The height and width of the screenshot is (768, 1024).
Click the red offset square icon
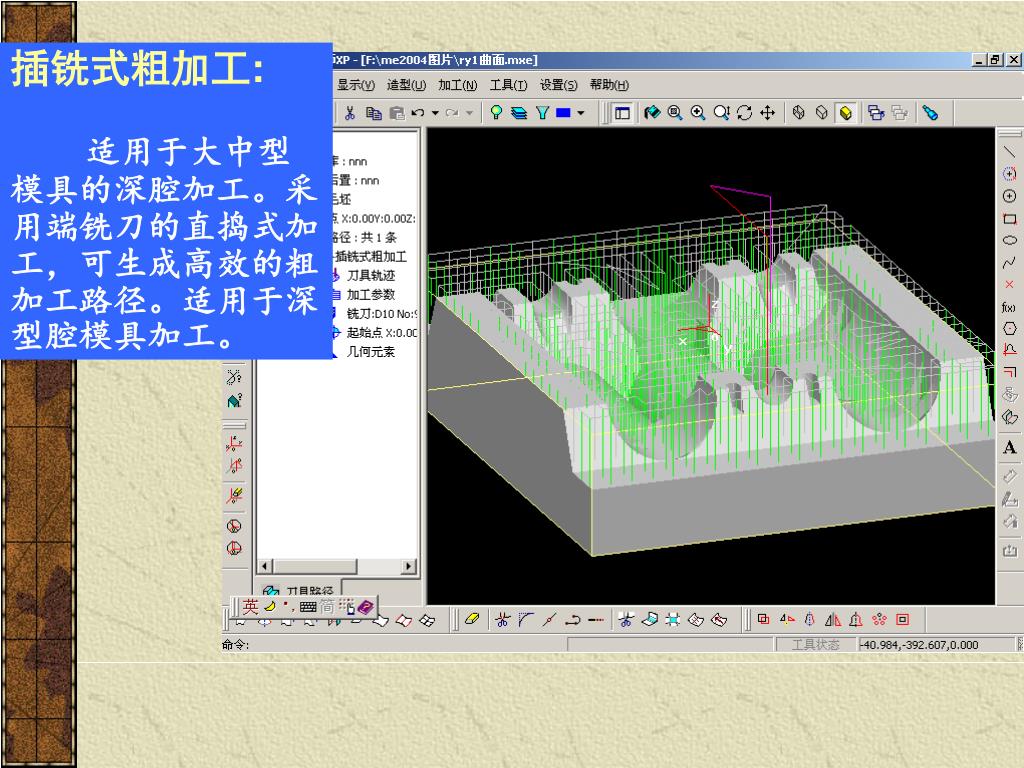click(x=903, y=619)
